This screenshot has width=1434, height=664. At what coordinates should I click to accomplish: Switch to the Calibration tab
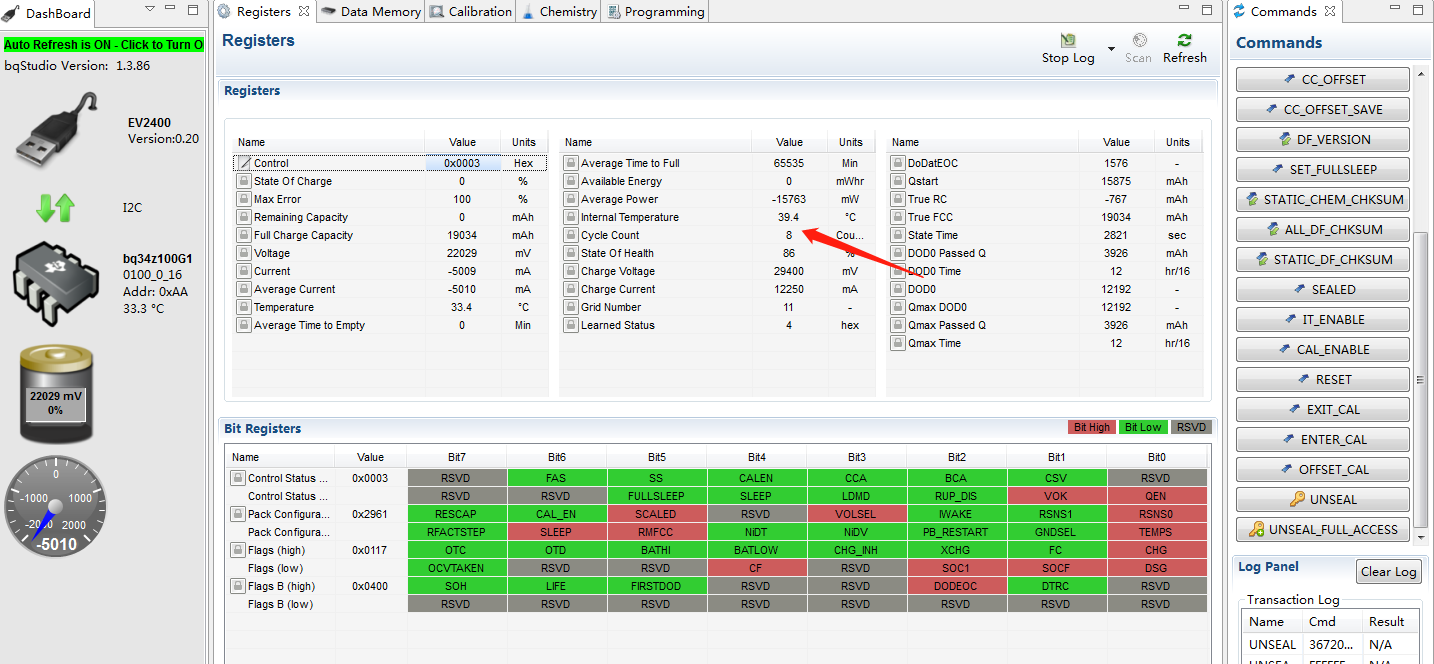point(471,12)
